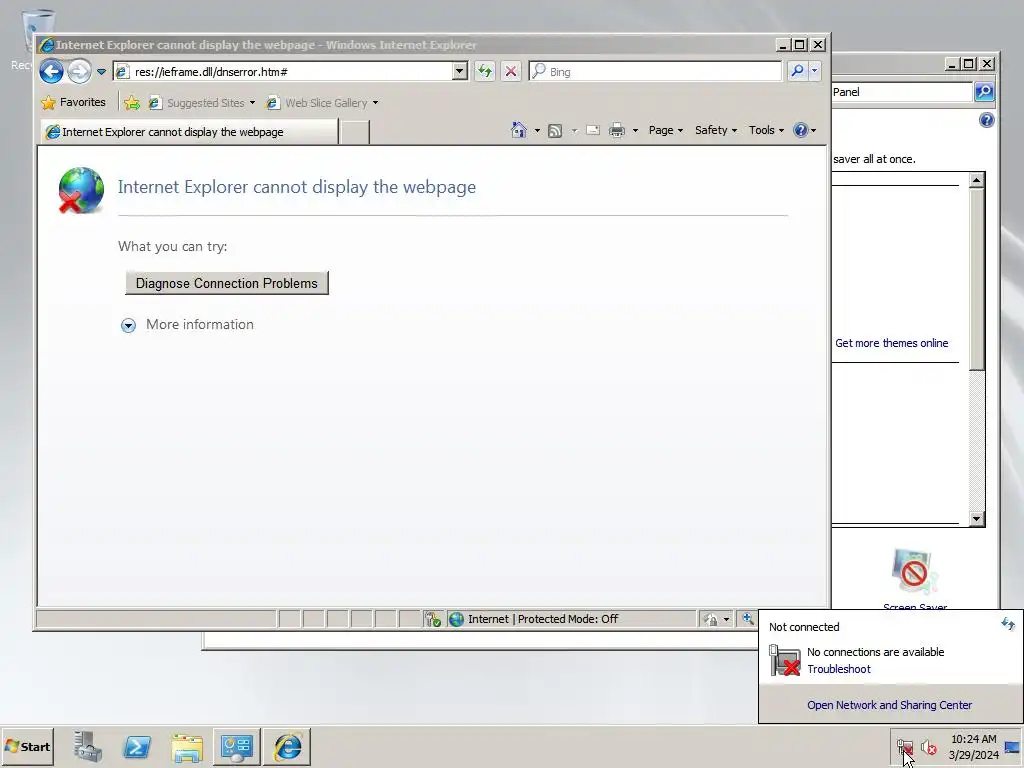Click the Control Panel help icon
Image resolution: width=1024 pixels, height=768 pixels.
click(987, 120)
